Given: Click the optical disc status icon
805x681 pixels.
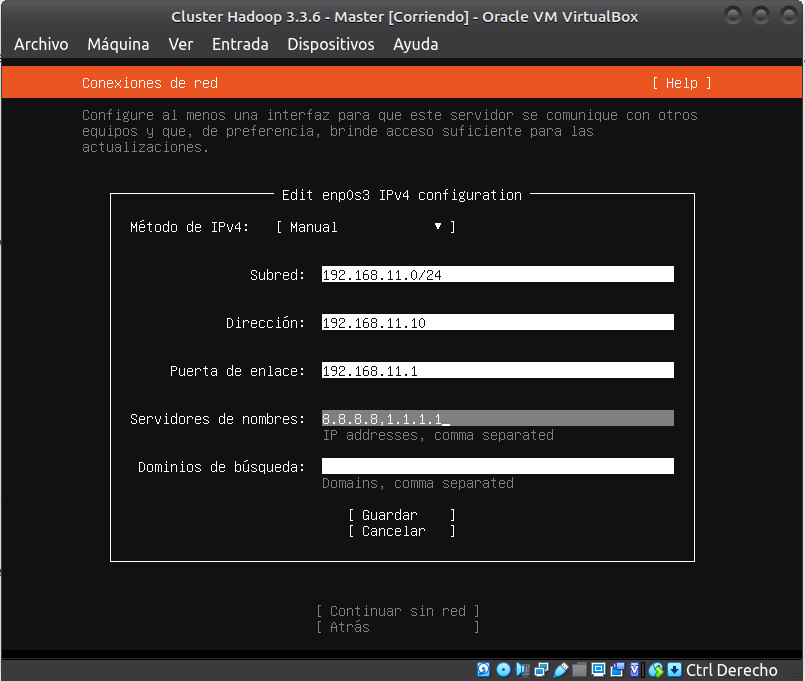Looking at the screenshot, I should pyautogui.click(x=504, y=670).
